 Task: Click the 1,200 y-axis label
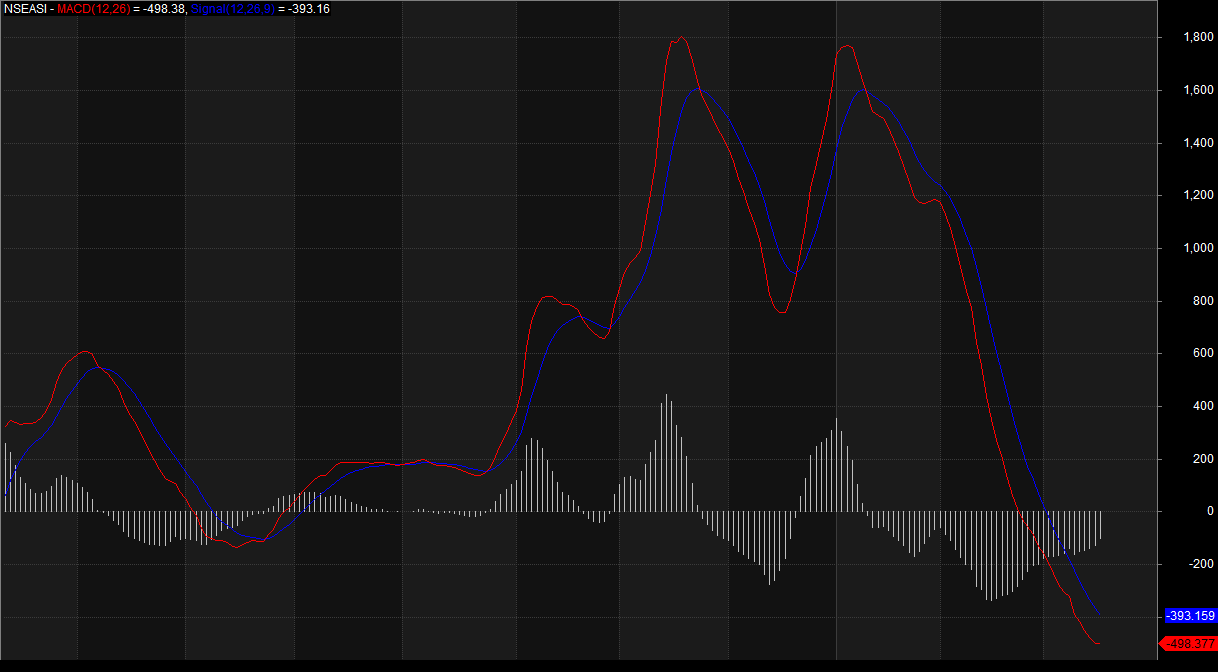(x=1198, y=196)
